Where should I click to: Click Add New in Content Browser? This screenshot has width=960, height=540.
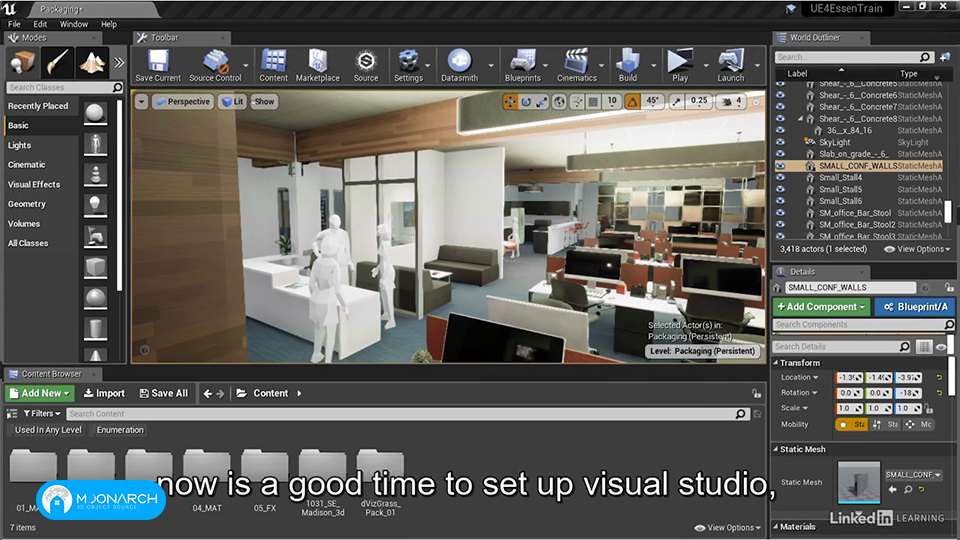coord(40,393)
